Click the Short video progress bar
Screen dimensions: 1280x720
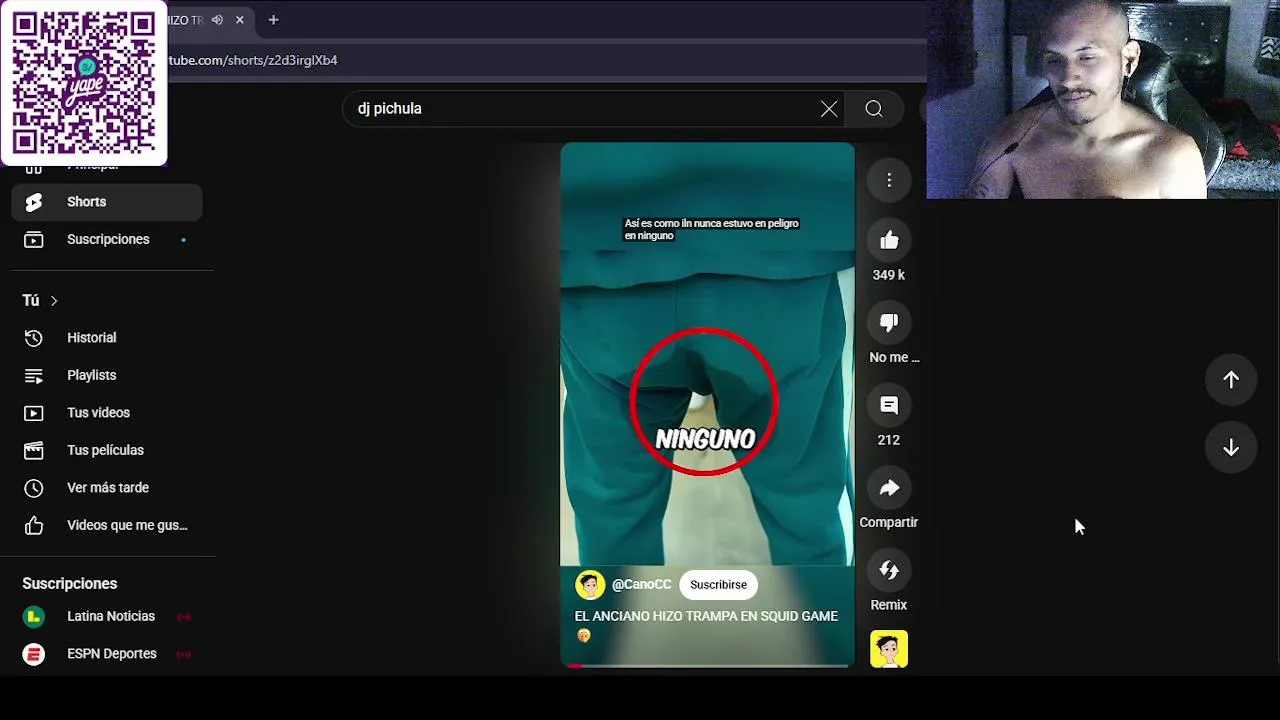pos(707,665)
